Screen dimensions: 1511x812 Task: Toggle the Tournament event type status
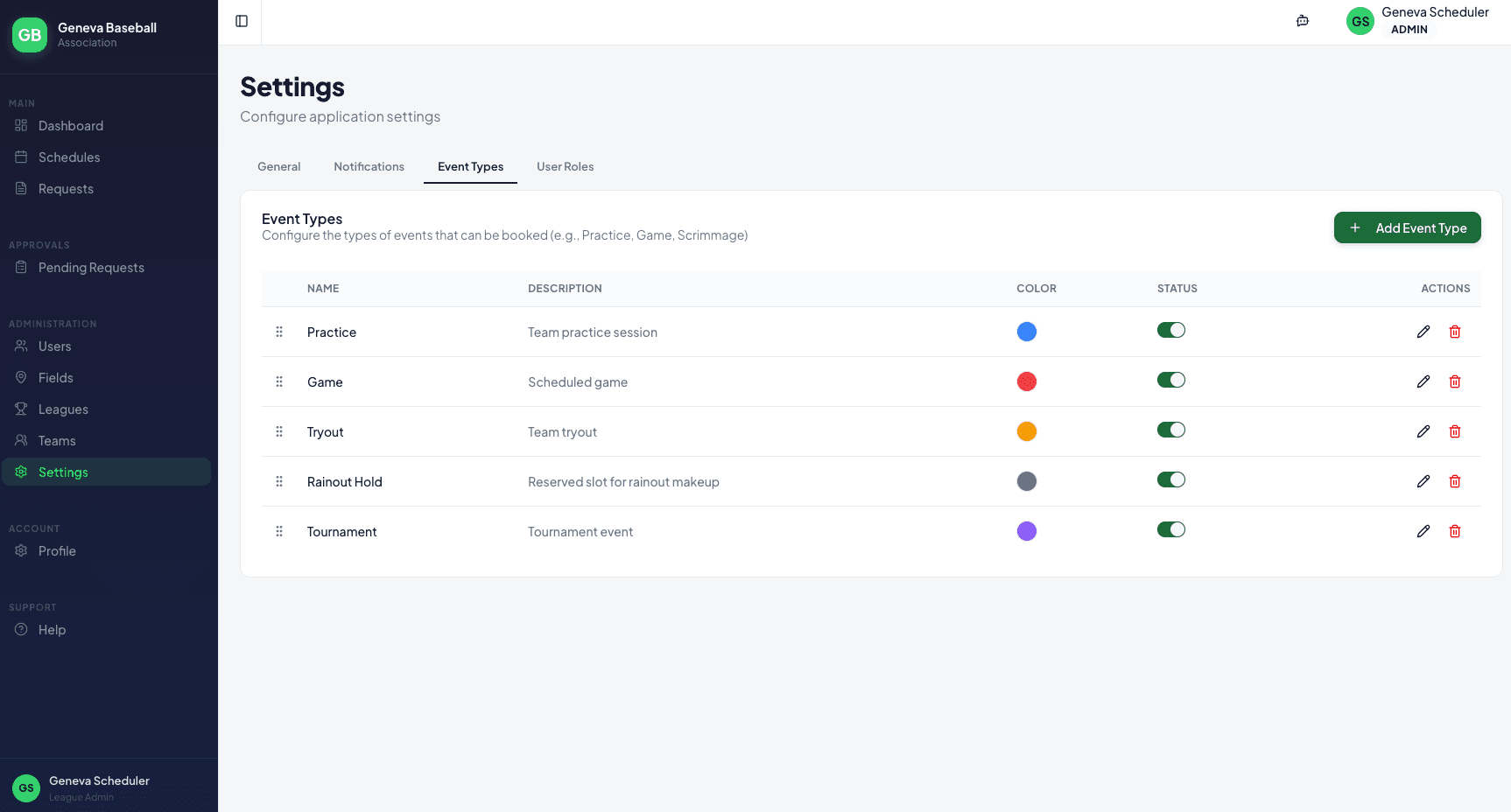(1171, 529)
